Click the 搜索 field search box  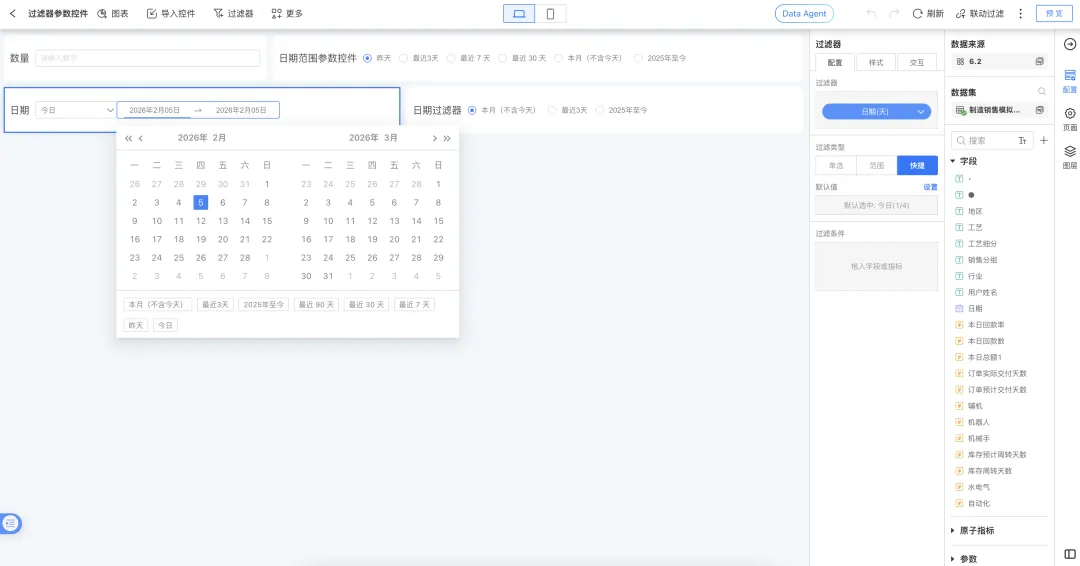(992, 140)
